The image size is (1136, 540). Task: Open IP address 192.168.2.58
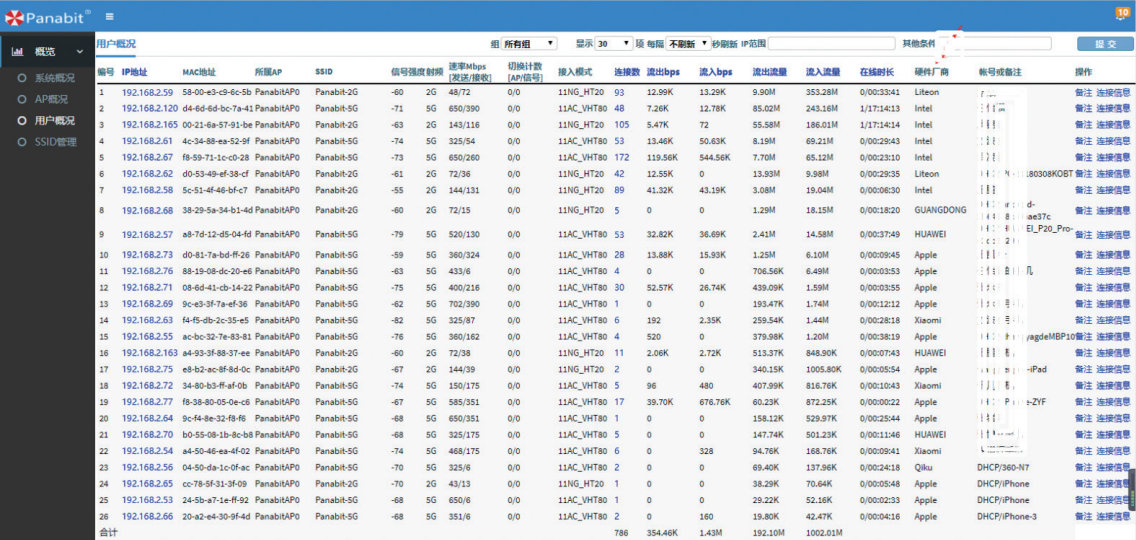[148, 190]
